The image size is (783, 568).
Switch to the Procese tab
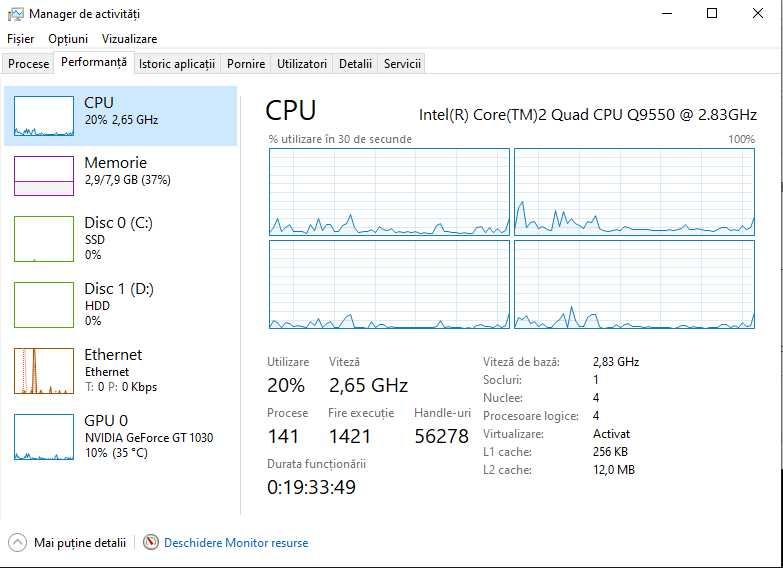pyautogui.click(x=28, y=64)
